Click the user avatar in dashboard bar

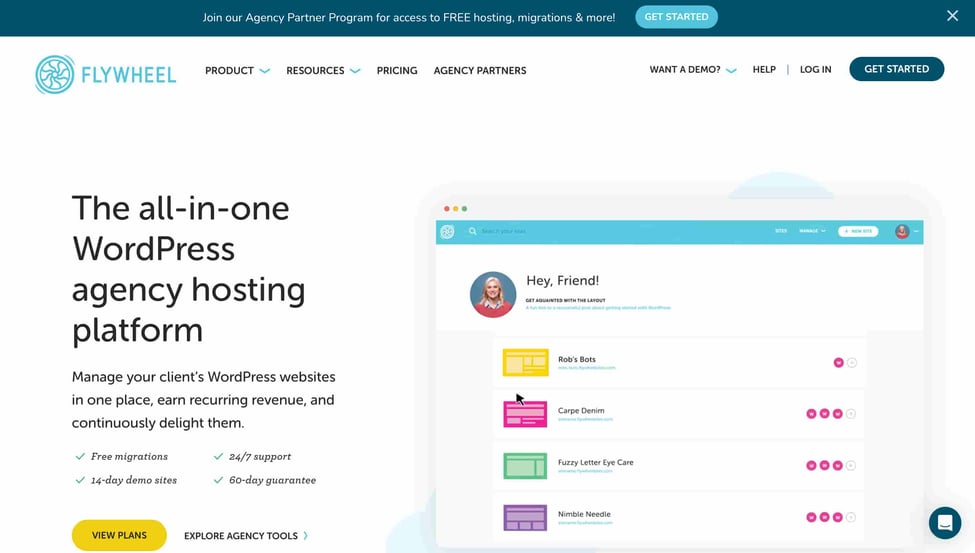point(902,231)
